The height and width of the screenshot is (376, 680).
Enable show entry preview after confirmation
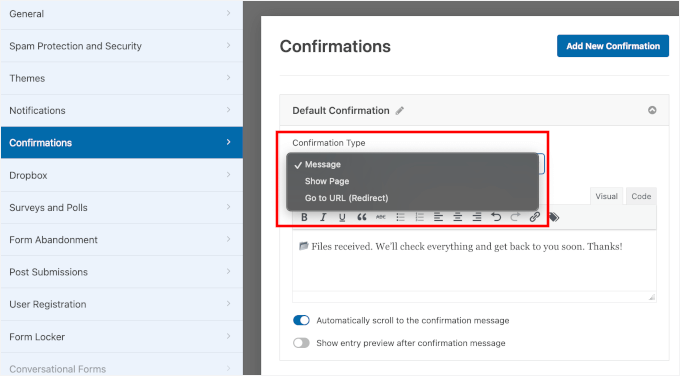[301, 343]
